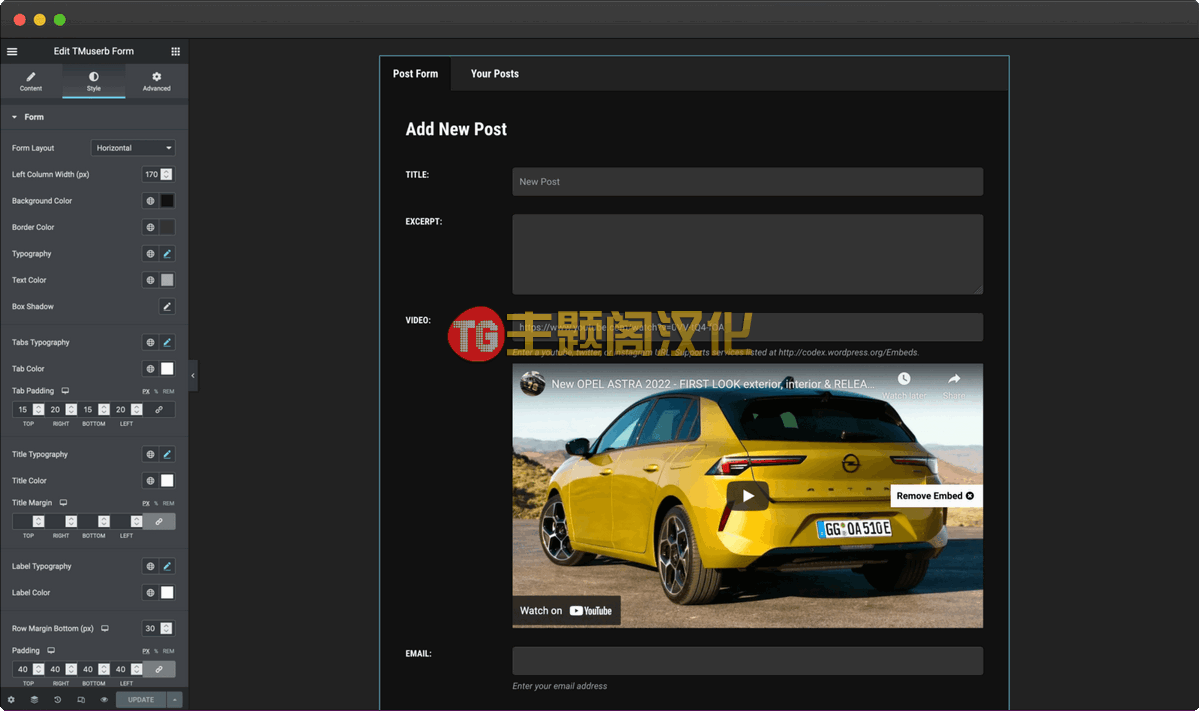Viewport: 1200px width, 711px height.
Task: Play the embedded YouTube video
Action: tap(748, 496)
